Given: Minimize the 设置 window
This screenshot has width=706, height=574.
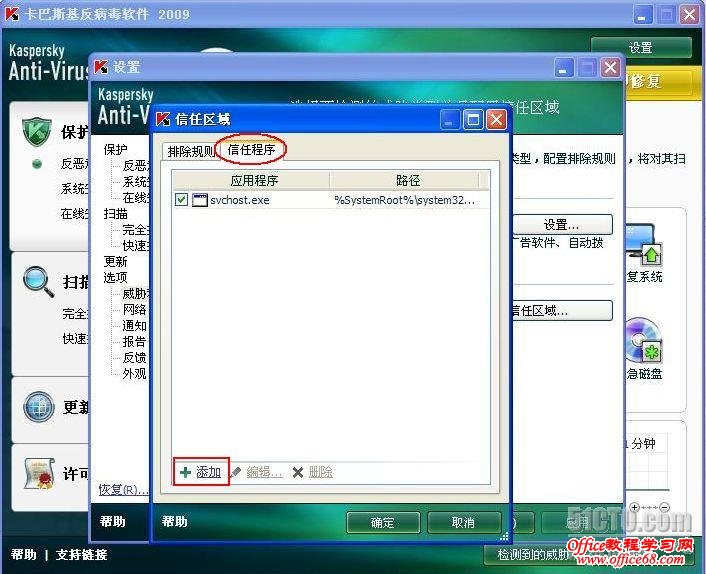Looking at the screenshot, I should point(564,68).
